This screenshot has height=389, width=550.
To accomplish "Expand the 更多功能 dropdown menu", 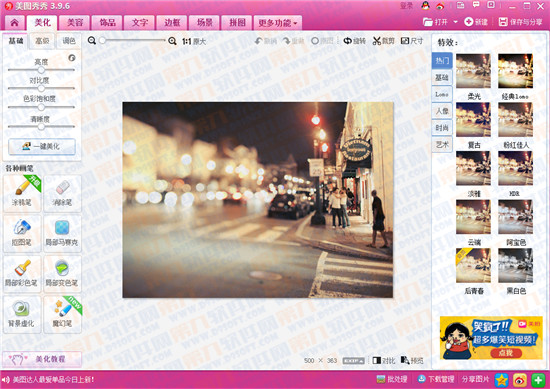I will tap(278, 23).
